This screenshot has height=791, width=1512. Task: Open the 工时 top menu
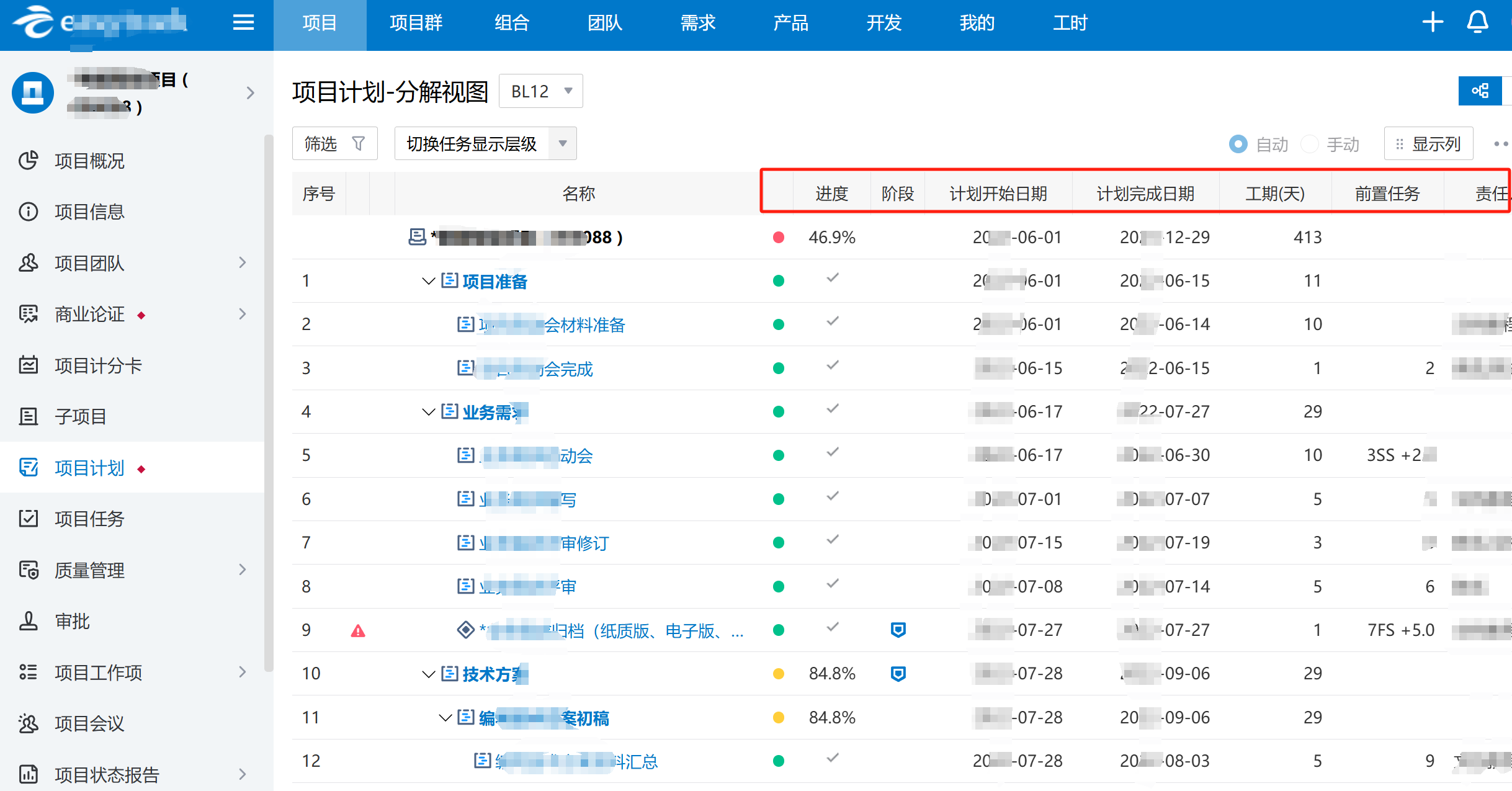(1070, 23)
